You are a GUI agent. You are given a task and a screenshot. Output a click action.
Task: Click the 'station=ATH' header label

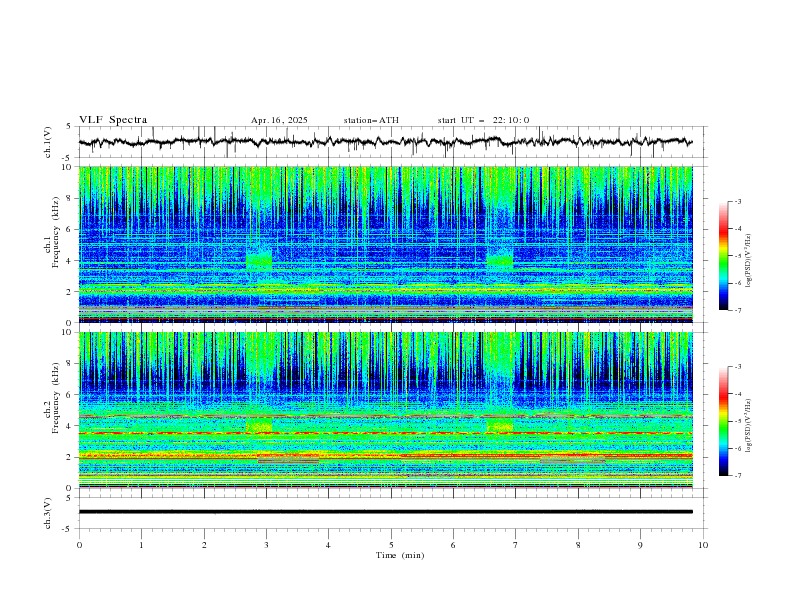click(371, 120)
